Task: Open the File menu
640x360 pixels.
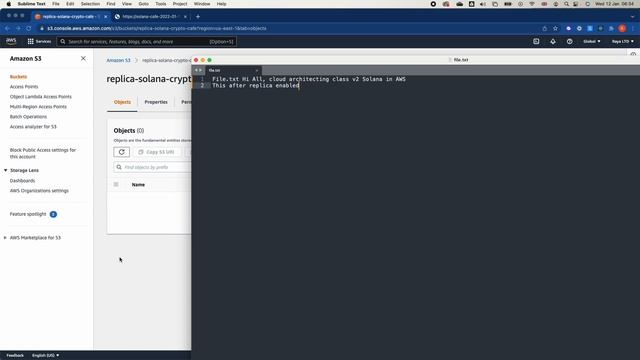Action: [x=56, y=4]
